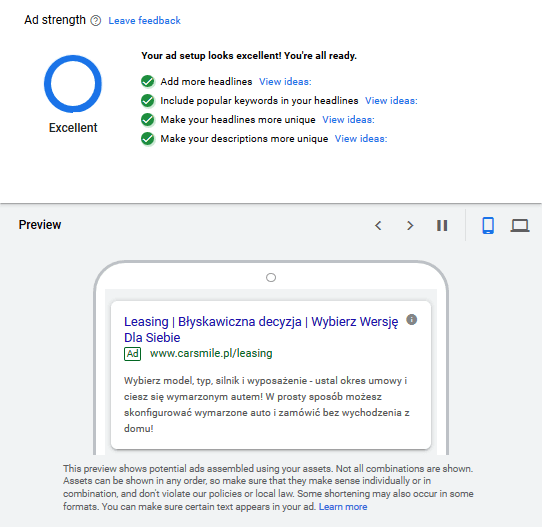
Task: Click the Excellent ad strength circle indicator
Action: tap(73, 84)
